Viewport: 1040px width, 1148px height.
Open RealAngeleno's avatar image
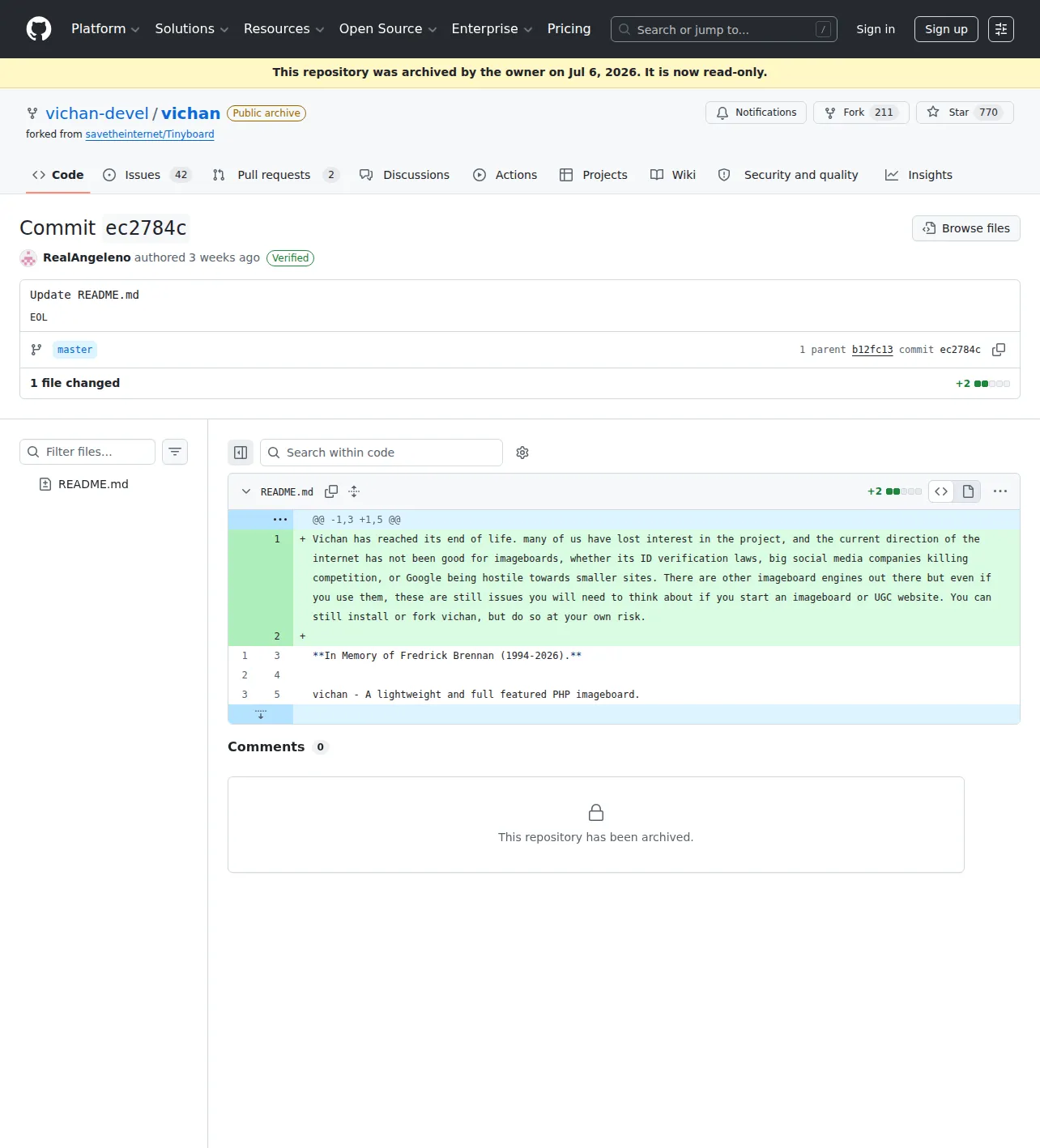coord(28,258)
